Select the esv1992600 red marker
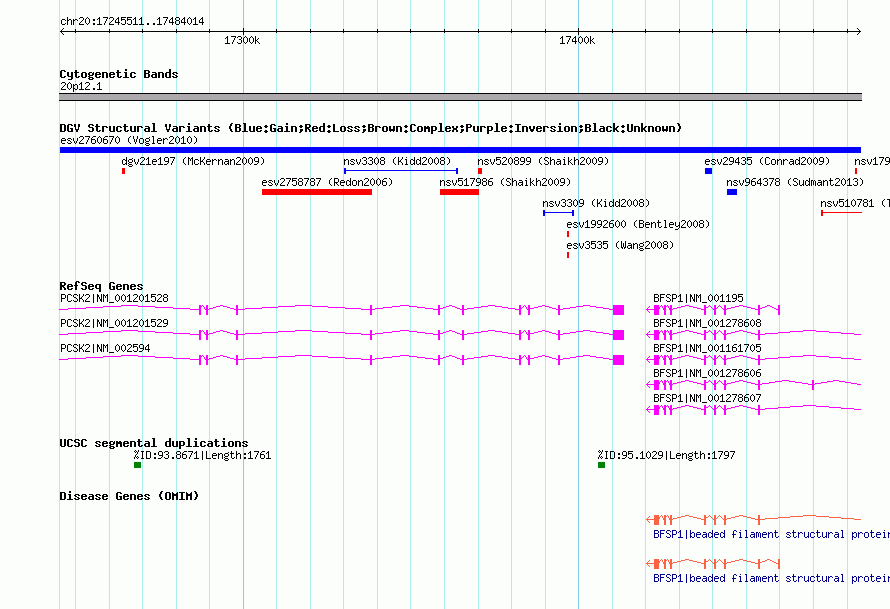890x609 pixels. (x=568, y=234)
